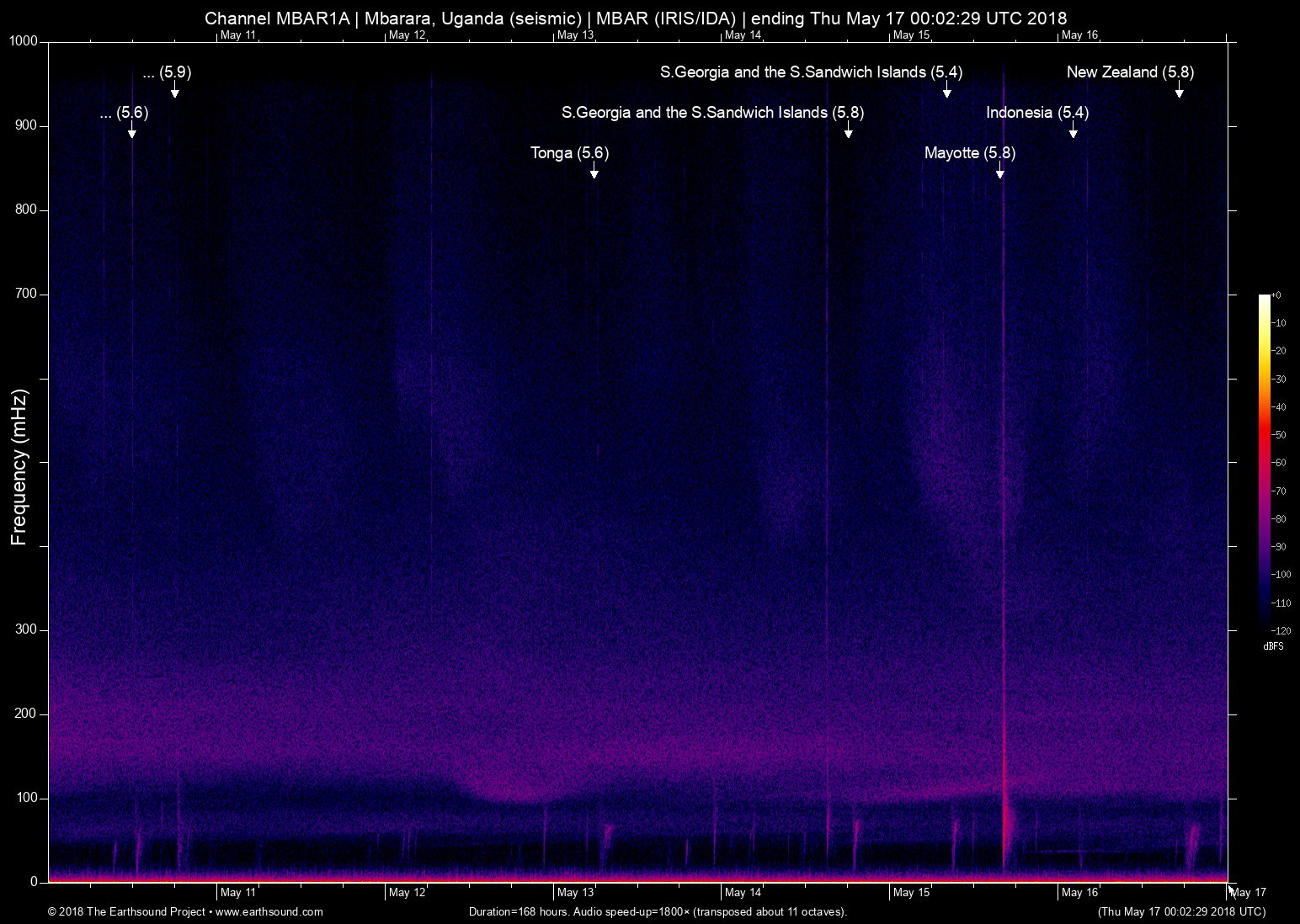Click the dBFS unit label under colorbar
This screenshot has width=1300, height=924.
pos(1273,646)
